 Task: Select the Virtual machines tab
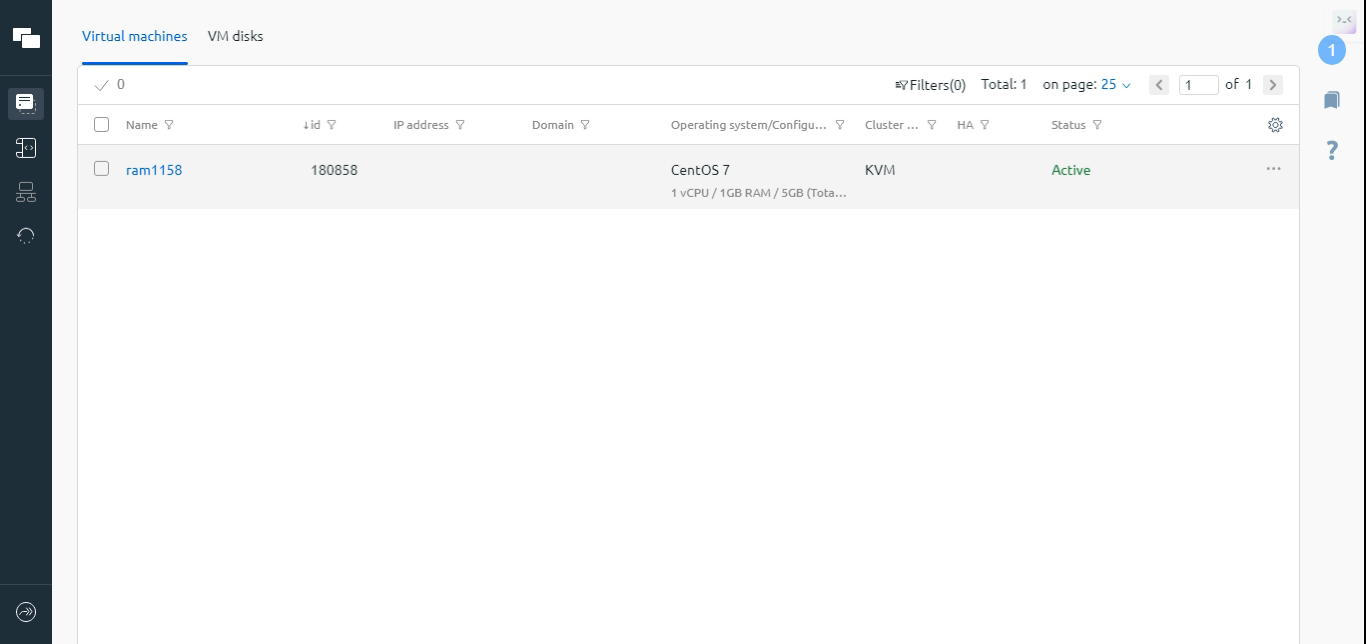click(x=134, y=36)
